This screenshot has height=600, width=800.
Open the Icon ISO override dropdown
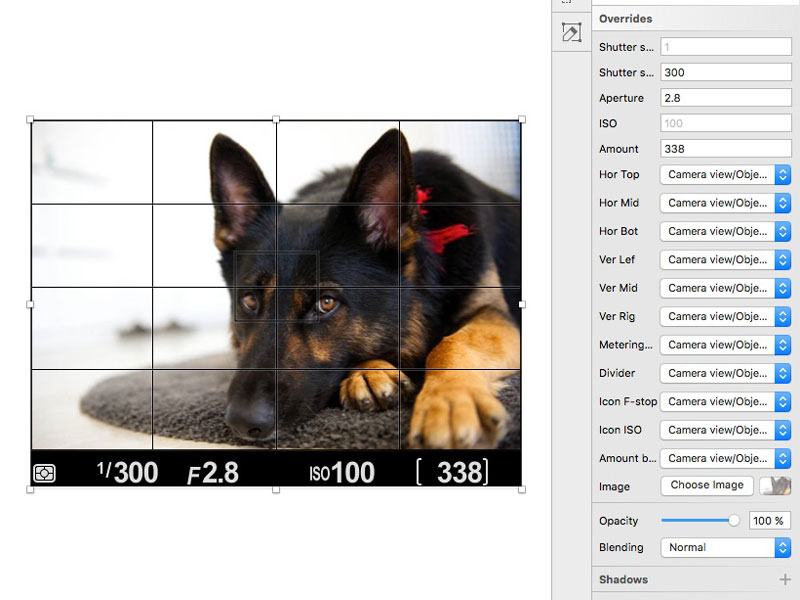tap(724, 430)
